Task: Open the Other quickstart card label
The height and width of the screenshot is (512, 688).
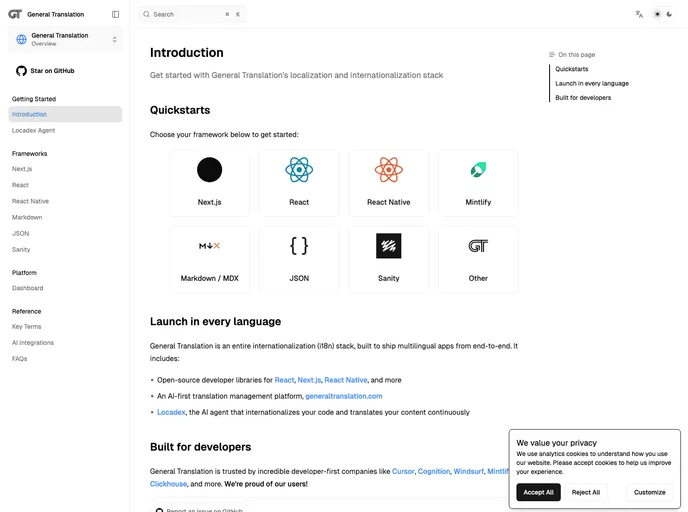Action: tap(478, 278)
